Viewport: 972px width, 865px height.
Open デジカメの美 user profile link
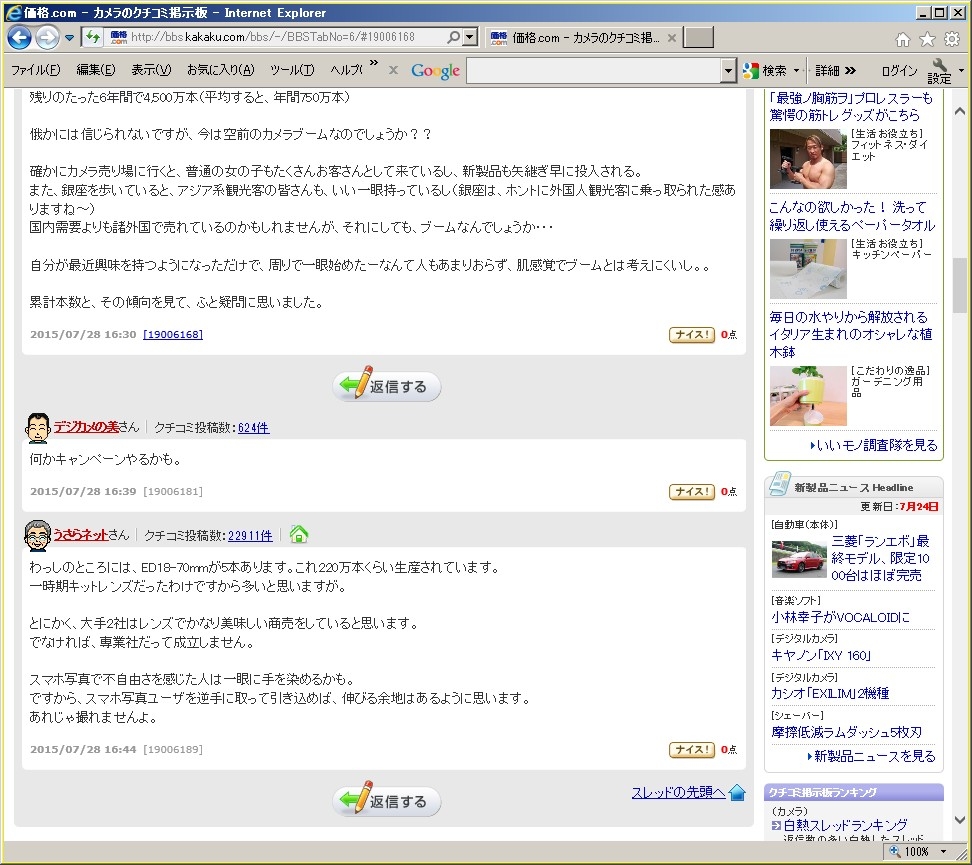click(x=86, y=427)
